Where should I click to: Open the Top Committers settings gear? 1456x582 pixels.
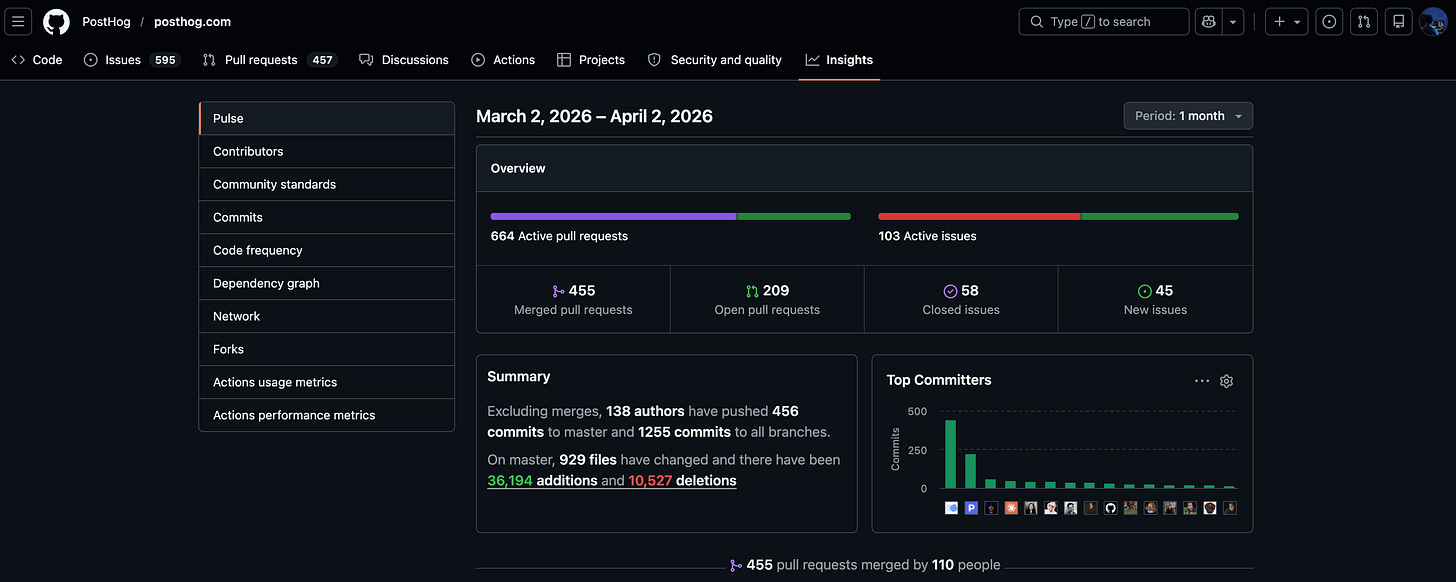coord(1226,381)
